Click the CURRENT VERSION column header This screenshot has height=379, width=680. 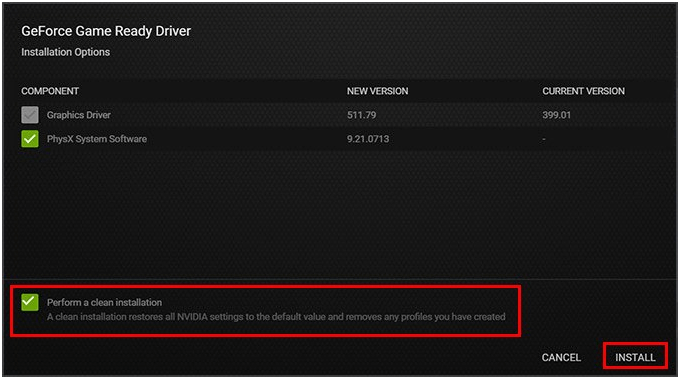[583, 91]
